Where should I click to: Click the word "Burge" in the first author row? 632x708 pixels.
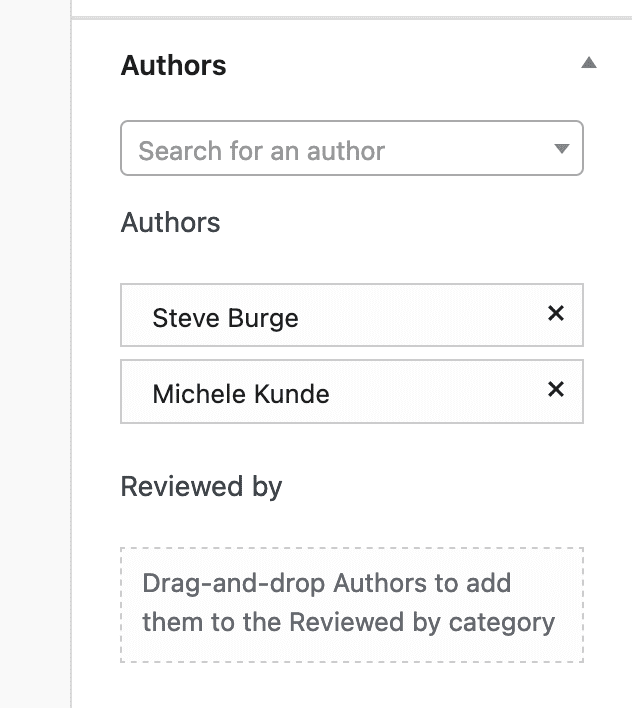(x=263, y=319)
